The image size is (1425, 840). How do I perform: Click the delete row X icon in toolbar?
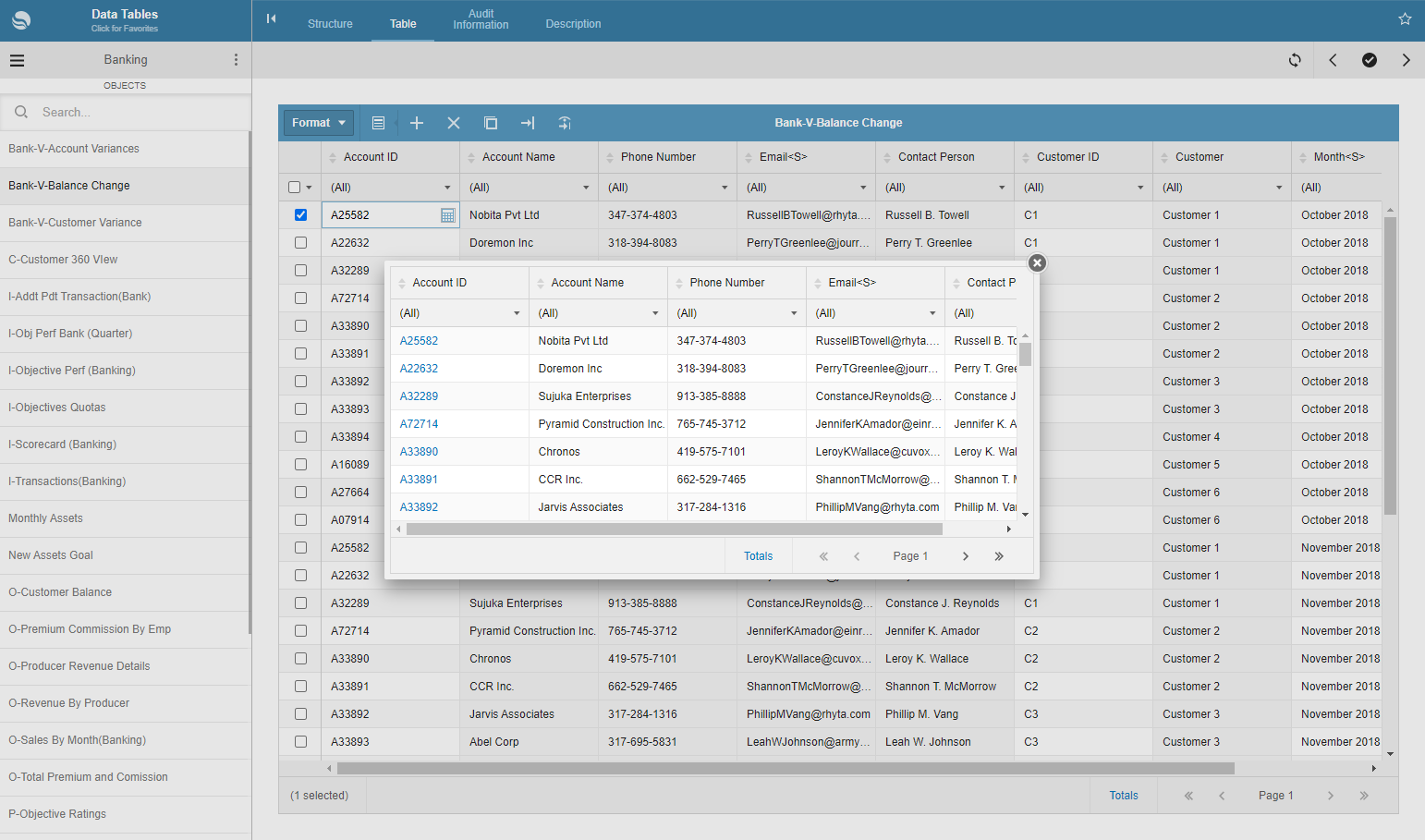454,123
